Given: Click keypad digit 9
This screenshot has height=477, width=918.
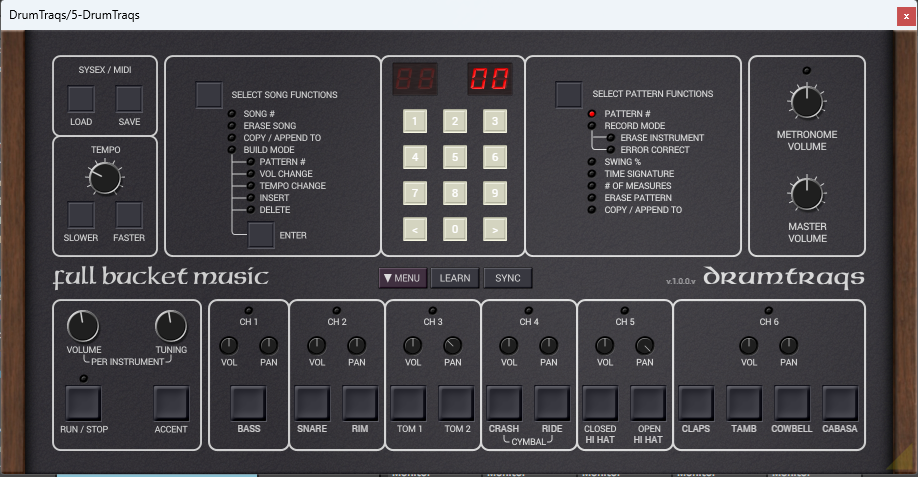Looking at the screenshot, I should pyautogui.click(x=495, y=193).
